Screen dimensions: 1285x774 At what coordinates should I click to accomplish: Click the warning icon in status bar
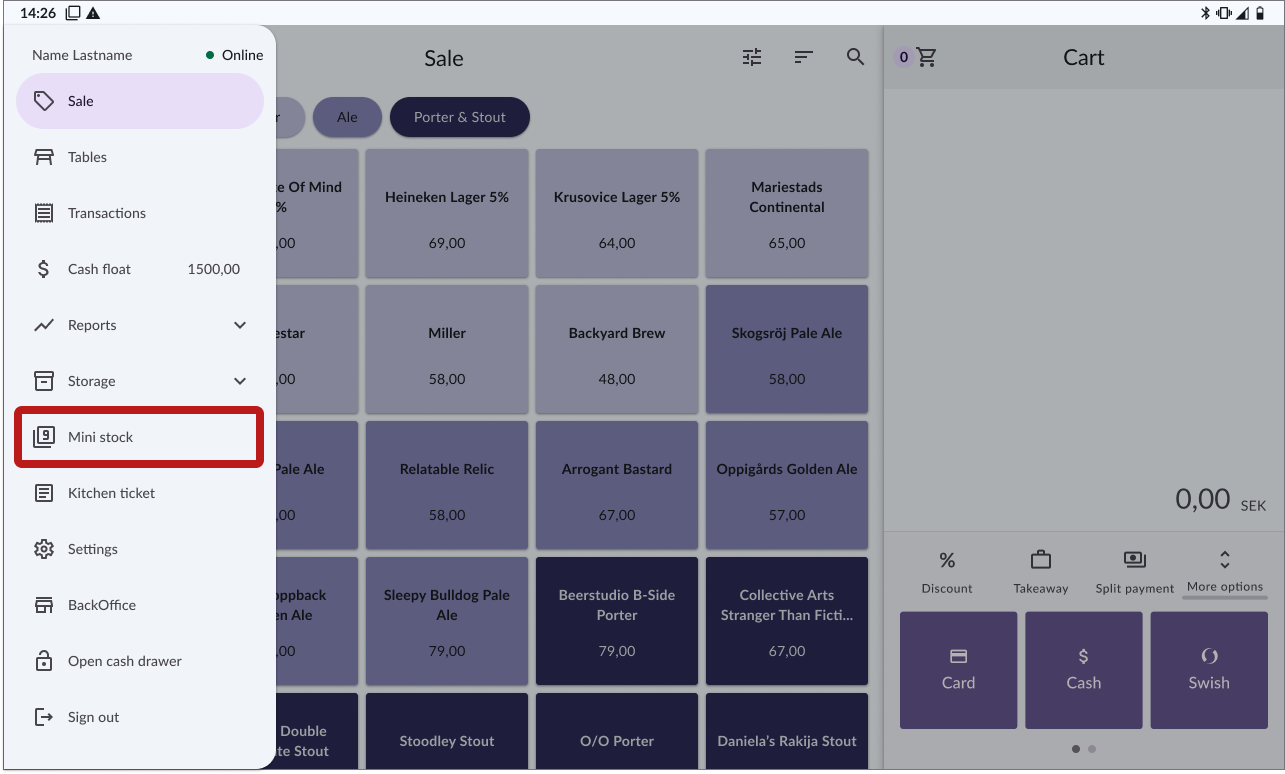point(94,13)
